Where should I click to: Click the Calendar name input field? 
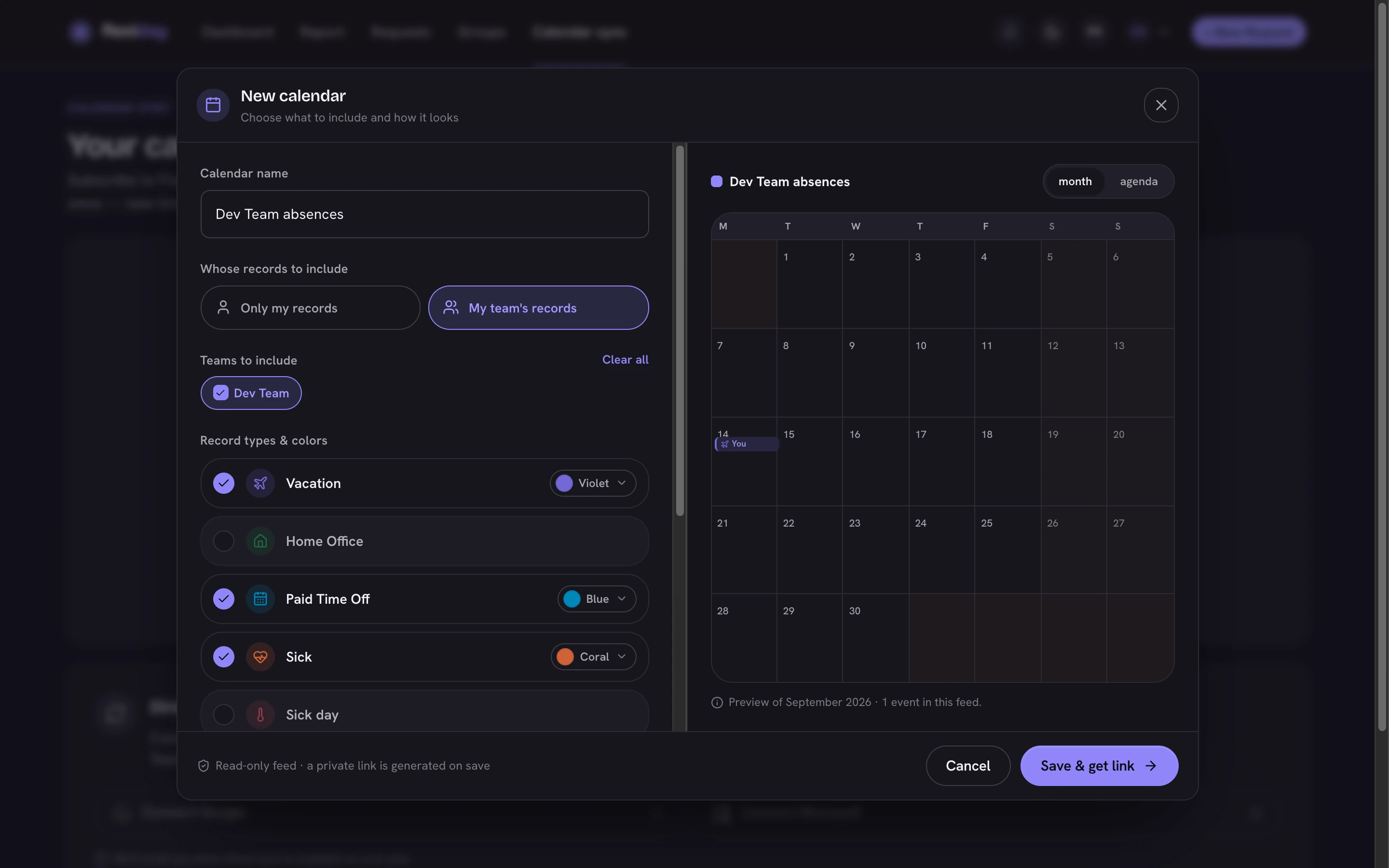tap(425, 214)
